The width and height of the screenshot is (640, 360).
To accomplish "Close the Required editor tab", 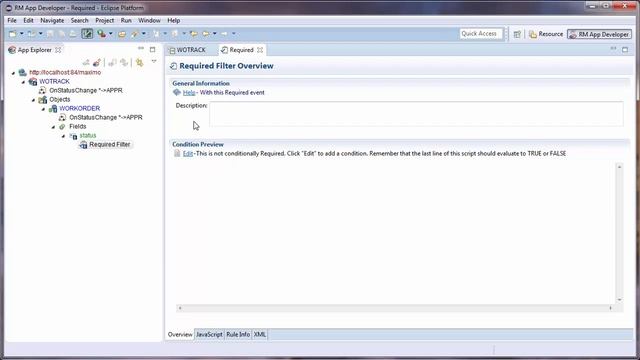I will [260, 50].
